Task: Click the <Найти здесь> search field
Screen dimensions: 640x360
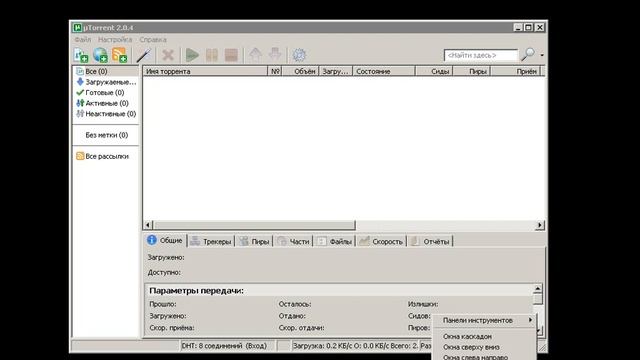Action: click(480, 55)
